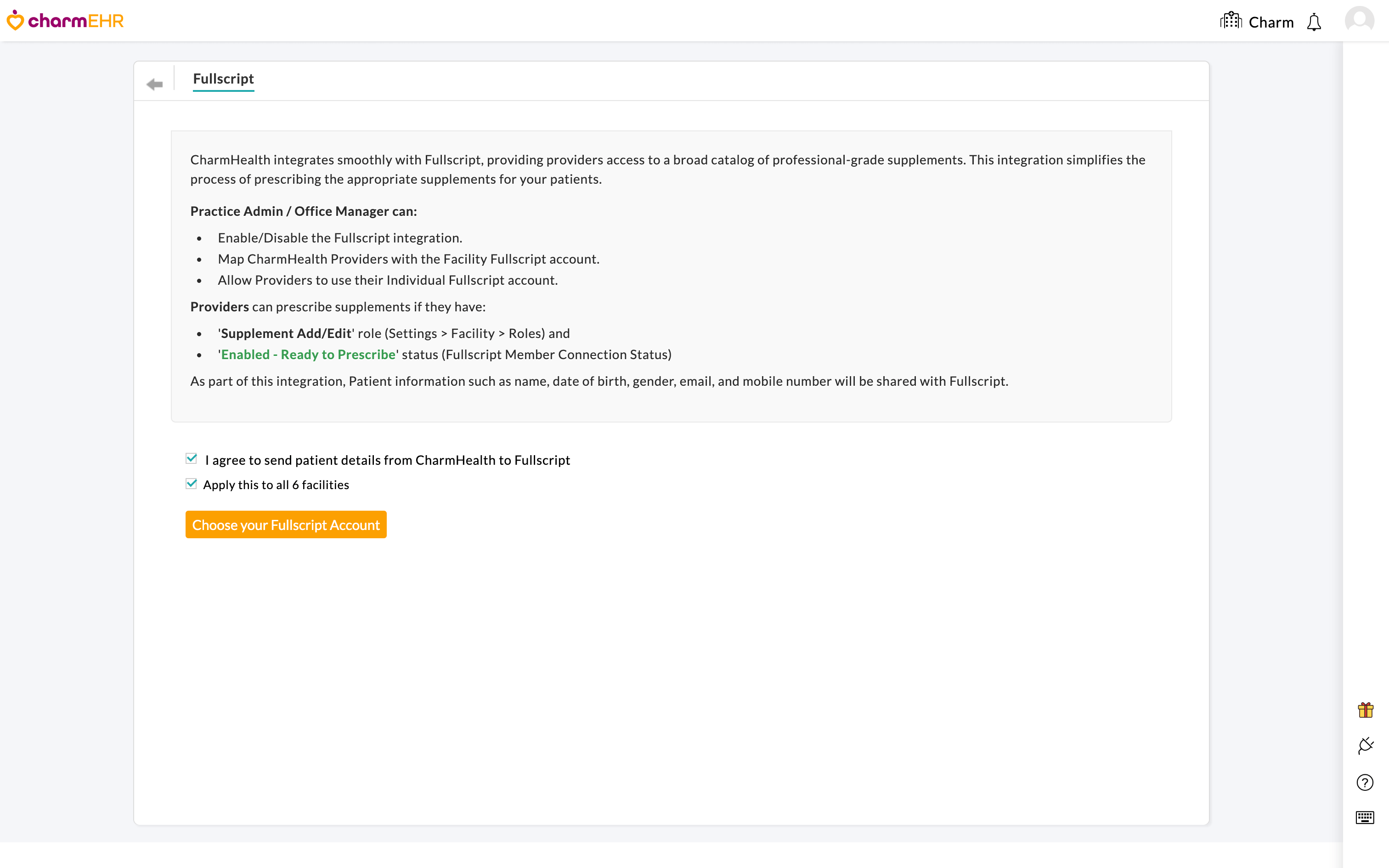This screenshot has height=868, width=1389.
Task: Select the Fullscript tab
Action: tap(223, 79)
